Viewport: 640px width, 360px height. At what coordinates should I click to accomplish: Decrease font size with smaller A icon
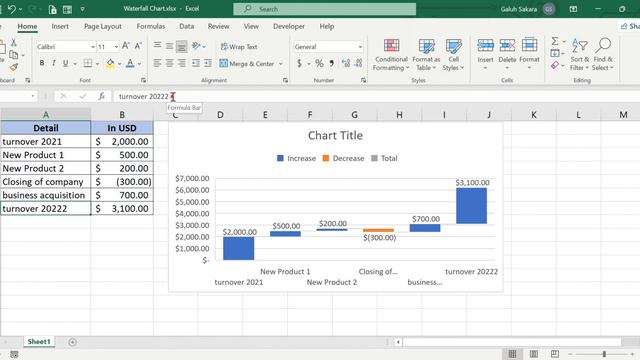[x=138, y=46]
